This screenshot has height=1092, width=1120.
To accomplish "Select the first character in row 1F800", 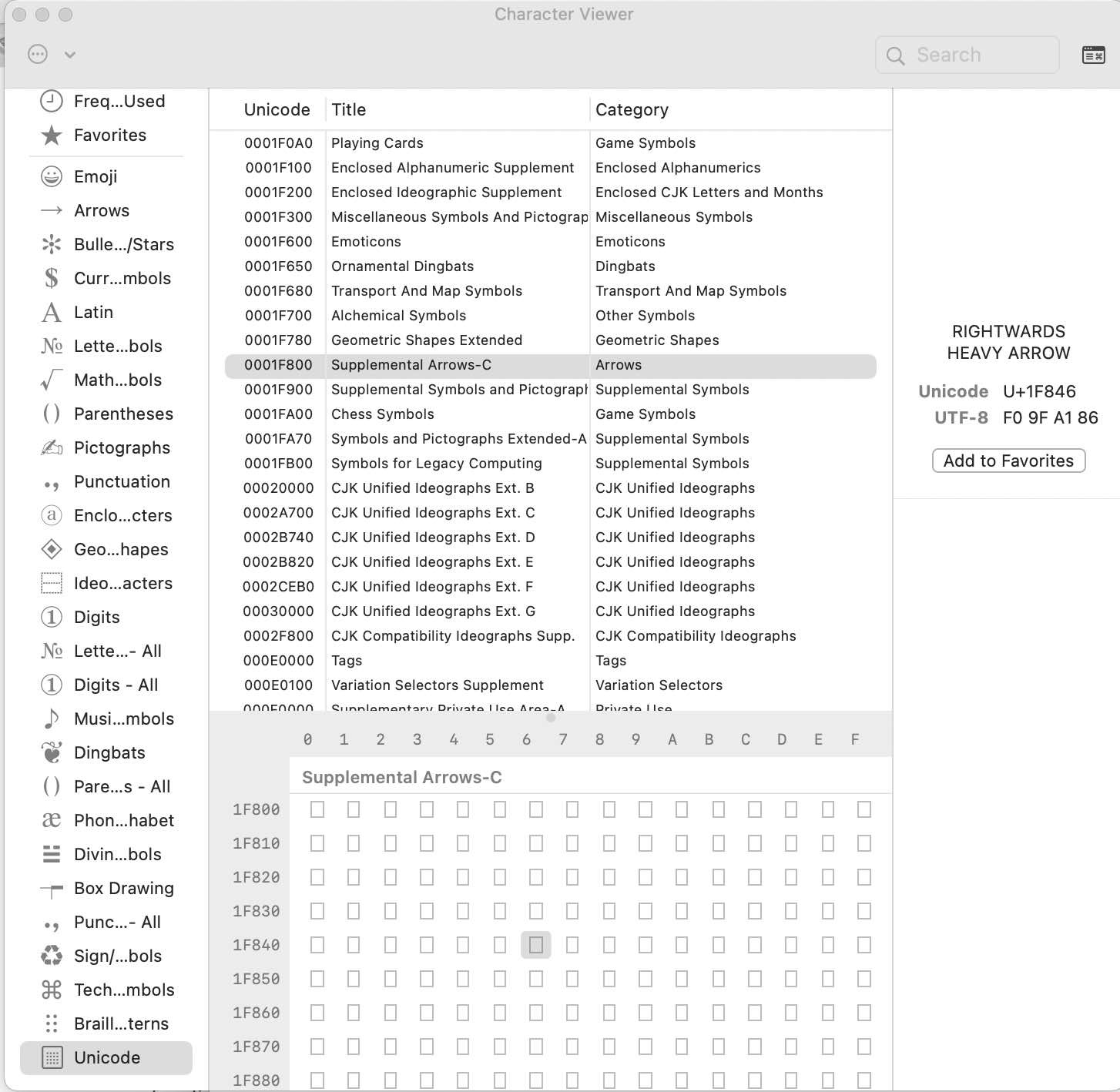I will [317, 809].
